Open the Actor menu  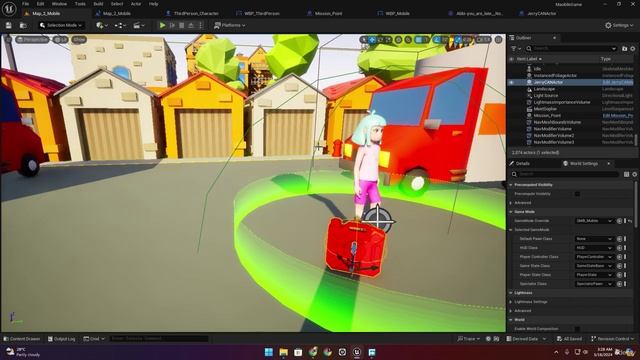pos(136,4)
